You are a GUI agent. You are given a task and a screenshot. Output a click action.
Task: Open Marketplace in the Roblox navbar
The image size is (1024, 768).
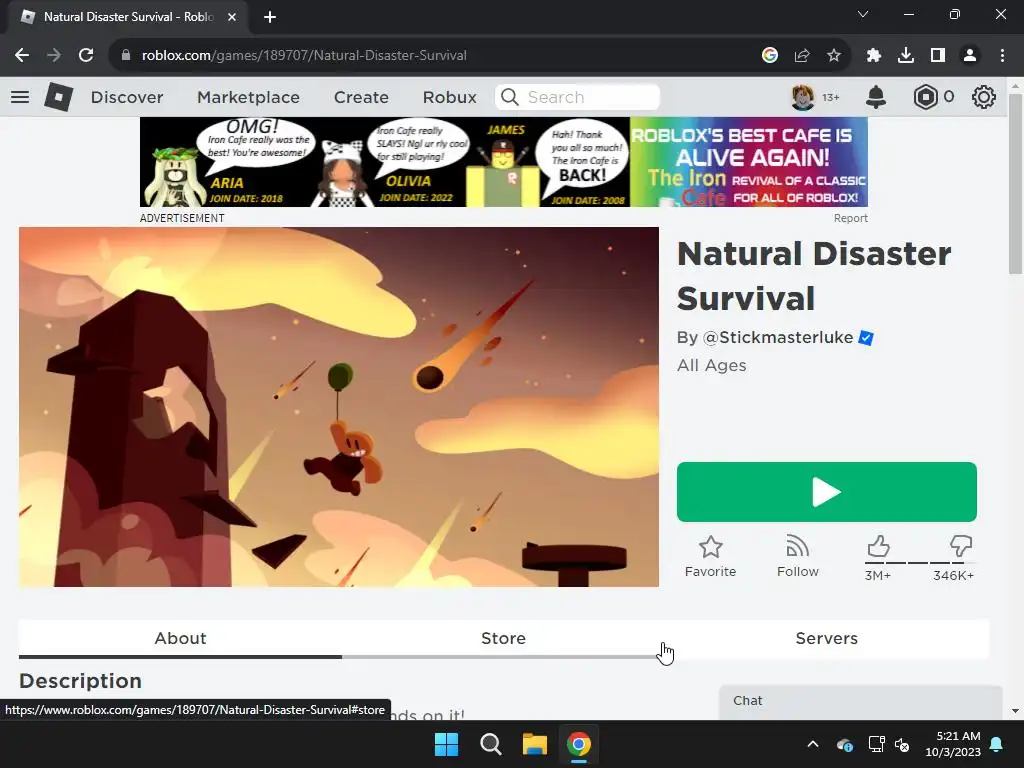[248, 97]
